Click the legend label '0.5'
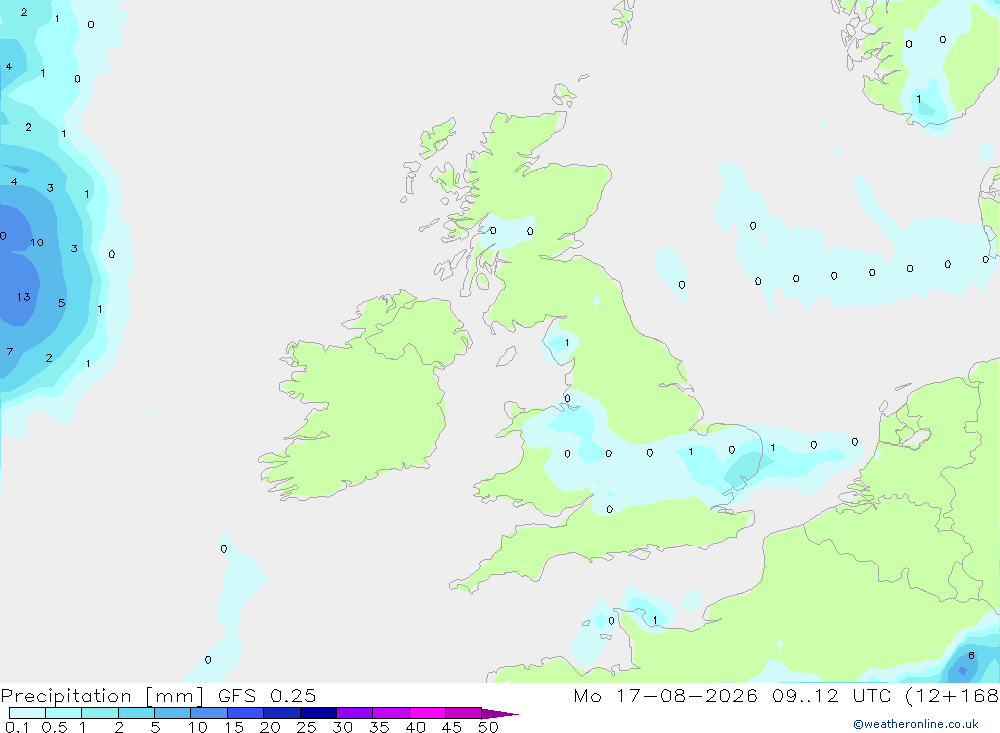 coord(54,727)
